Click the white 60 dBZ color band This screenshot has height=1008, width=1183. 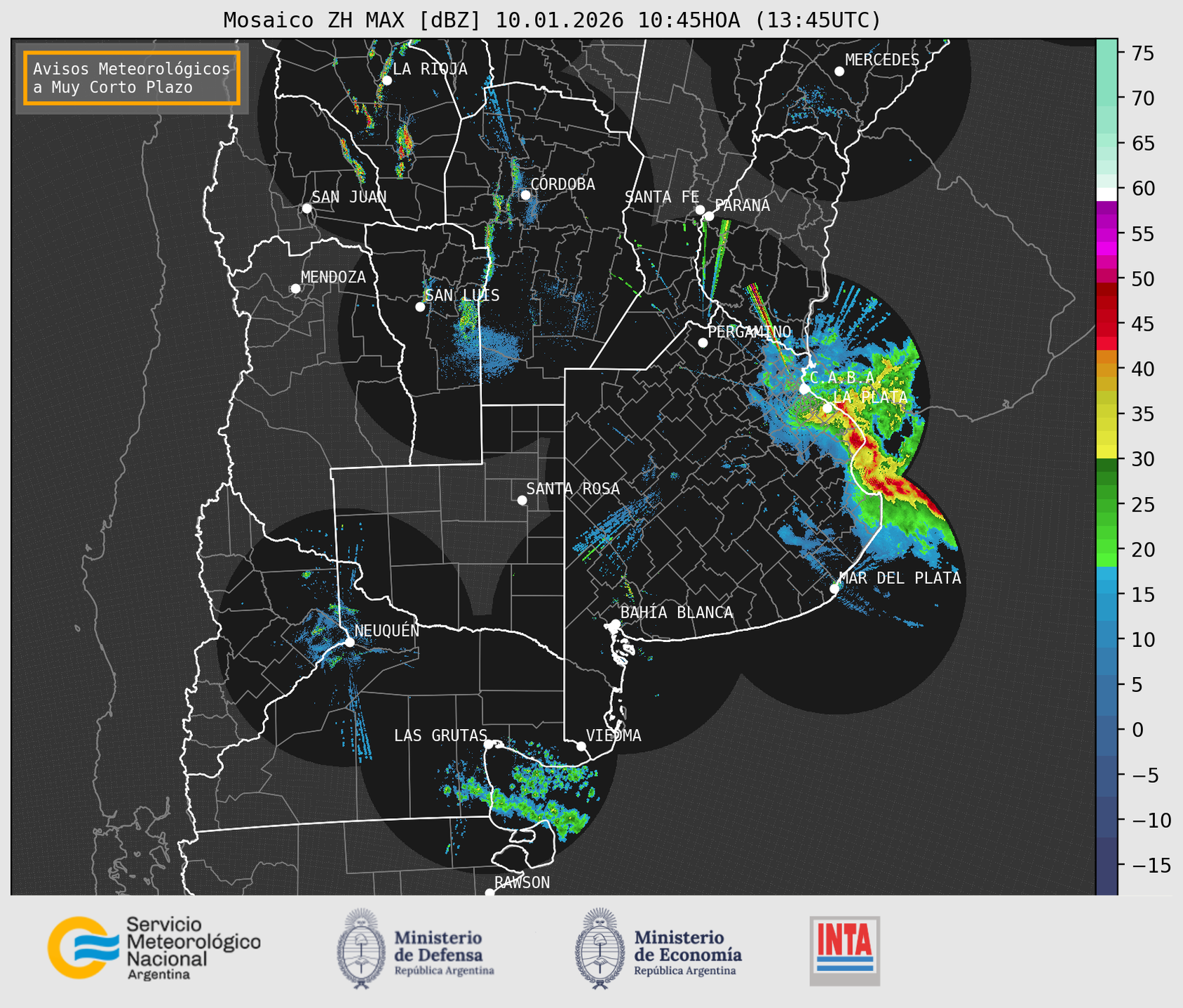[1107, 194]
